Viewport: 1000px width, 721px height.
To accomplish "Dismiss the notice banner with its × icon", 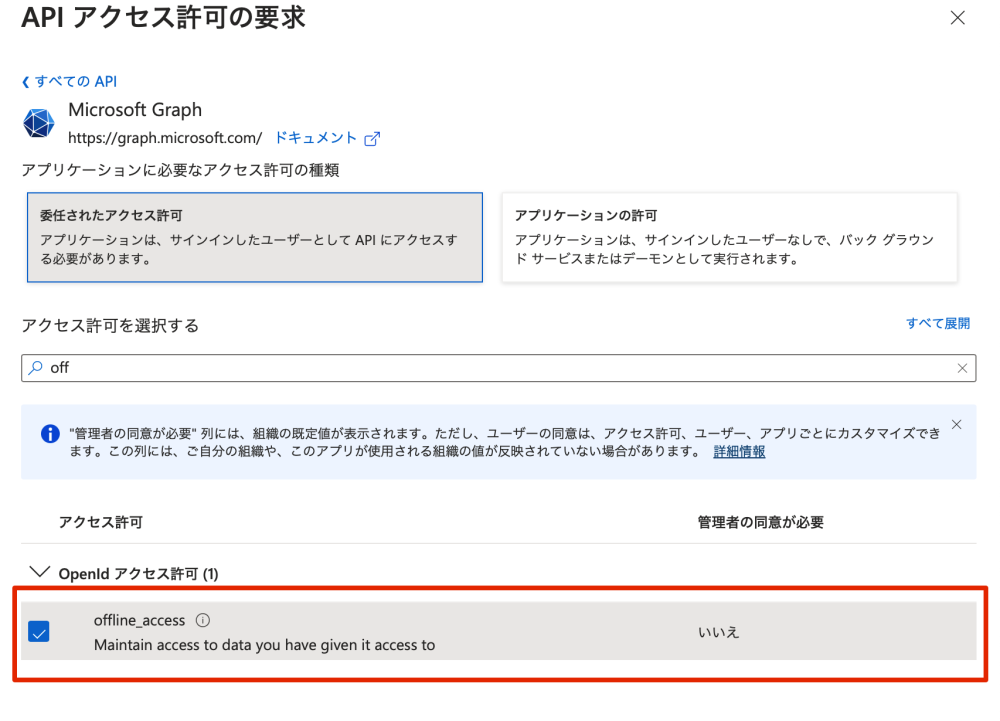I will (957, 423).
